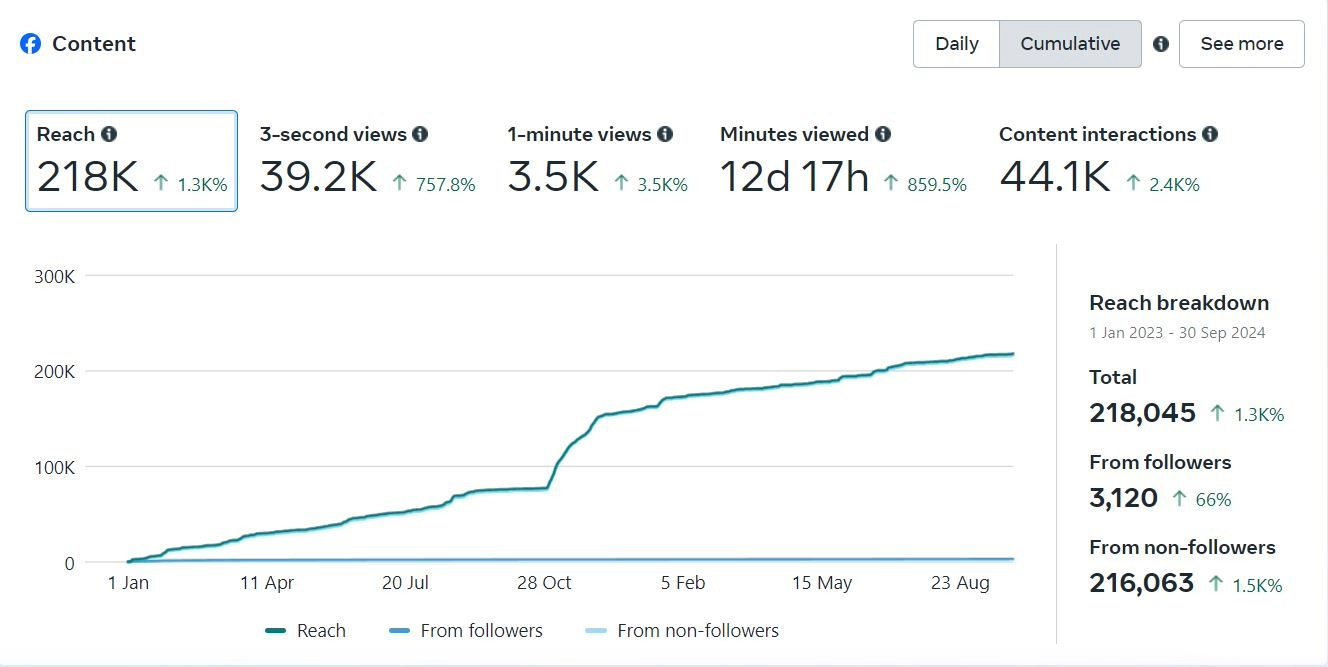Click the info icon beside the Cumulative toggle
The image size is (1328, 667).
point(1161,44)
